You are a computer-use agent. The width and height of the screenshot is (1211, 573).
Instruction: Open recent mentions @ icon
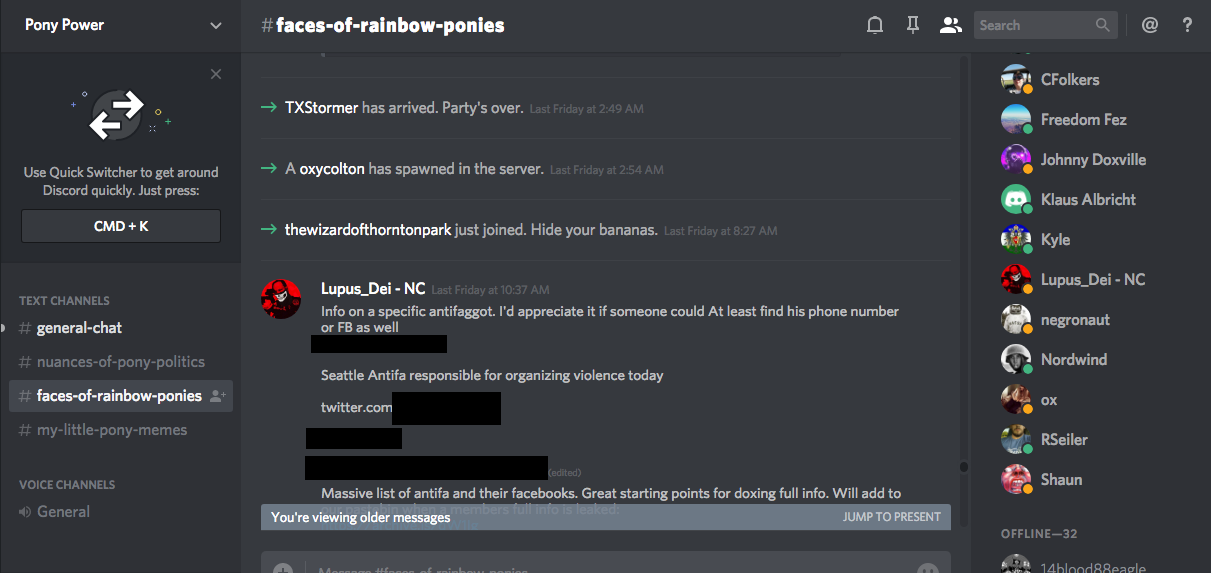pyautogui.click(x=1150, y=26)
